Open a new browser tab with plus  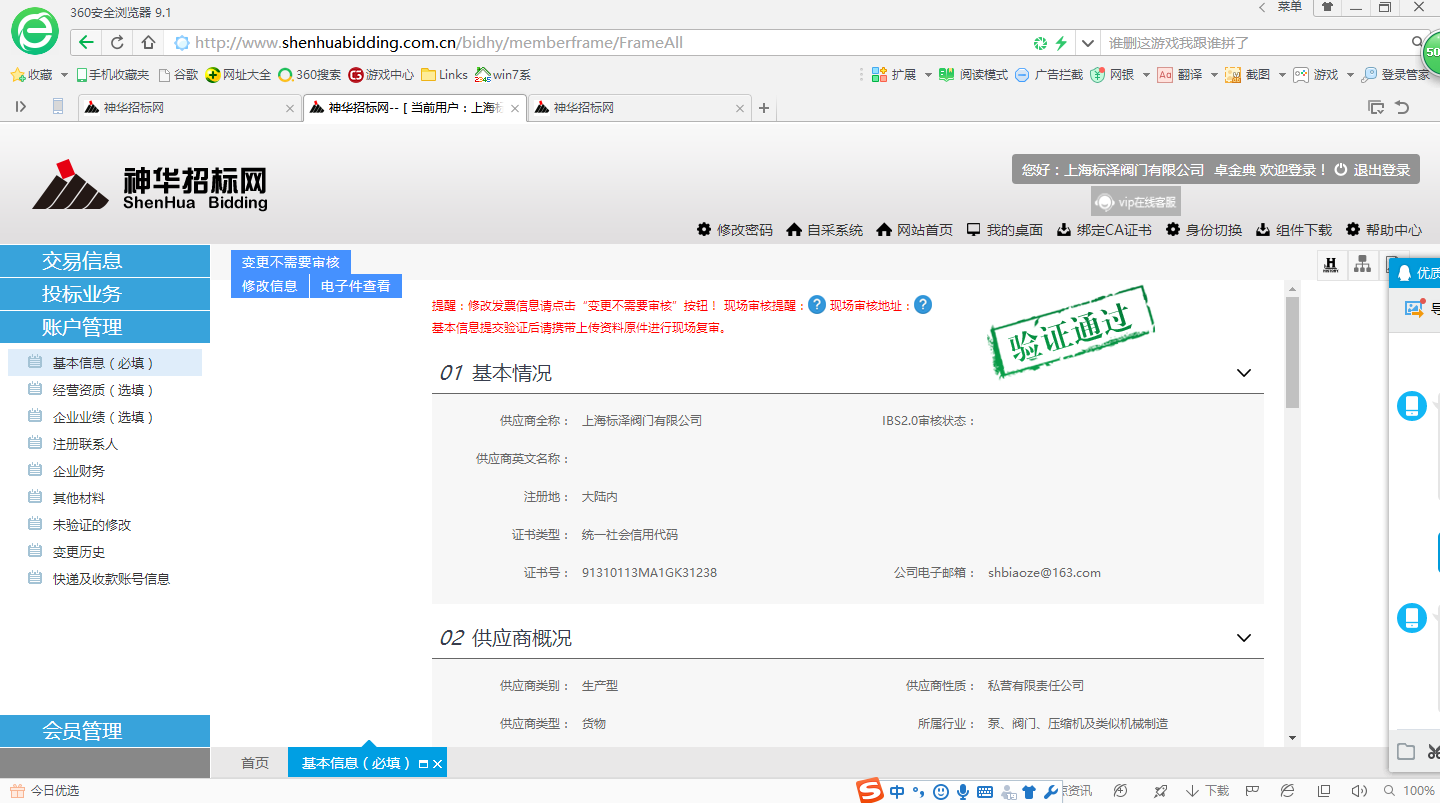[764, 108]
